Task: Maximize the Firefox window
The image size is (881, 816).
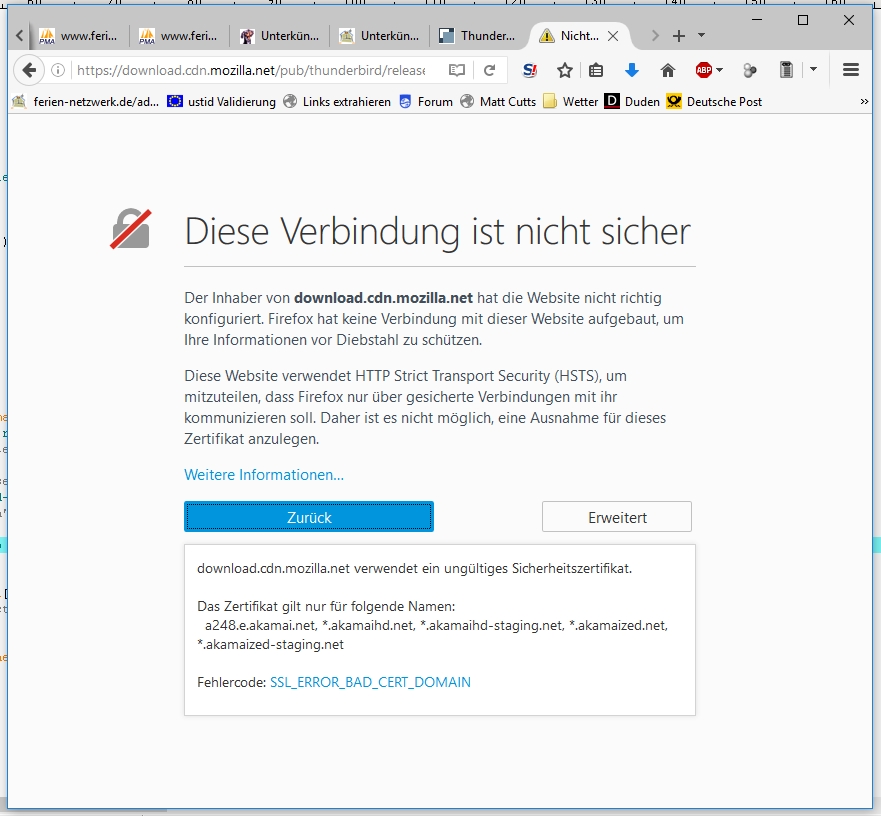Action: (803, 20)
